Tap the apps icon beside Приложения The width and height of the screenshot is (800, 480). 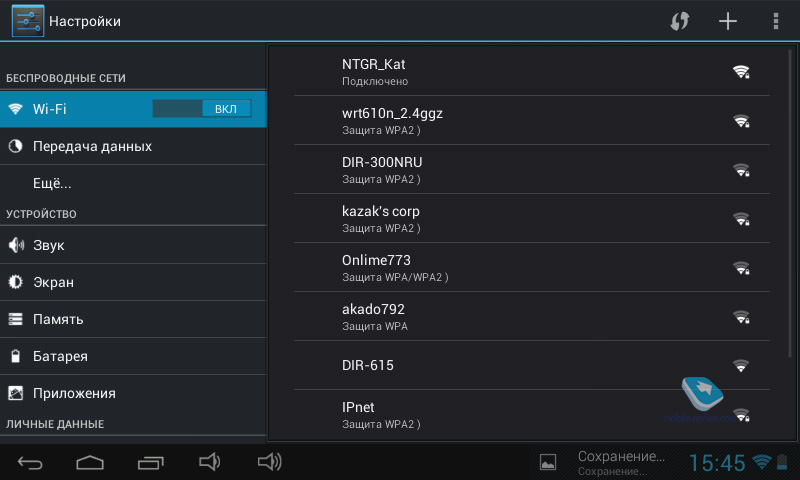click(x=16, y=393)
